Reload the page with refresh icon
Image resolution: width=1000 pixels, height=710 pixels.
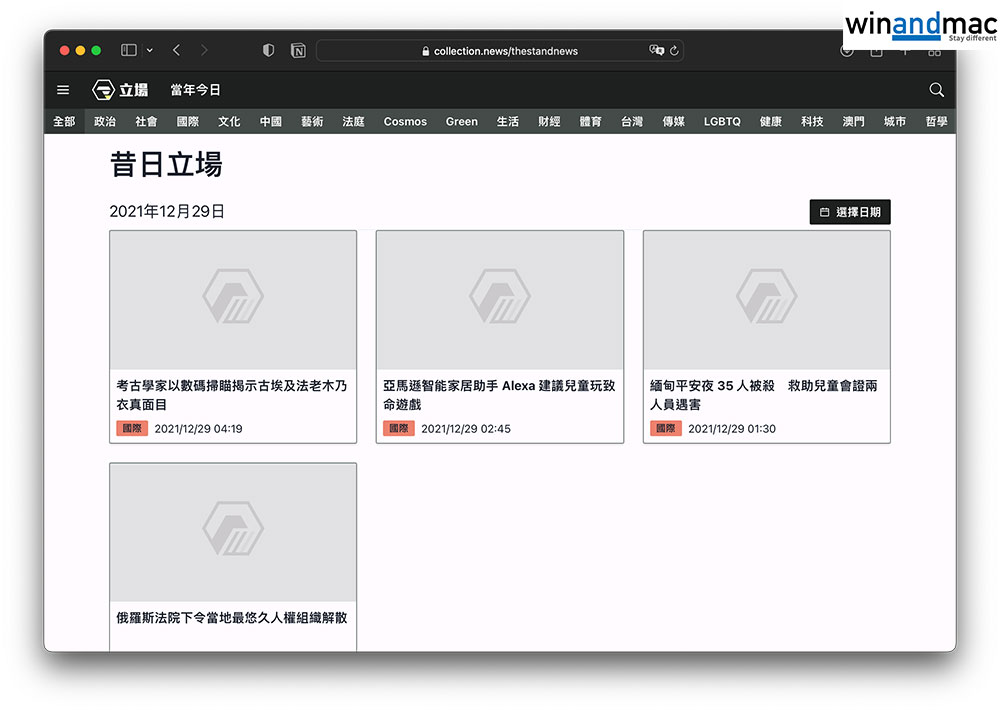point(675,50)
